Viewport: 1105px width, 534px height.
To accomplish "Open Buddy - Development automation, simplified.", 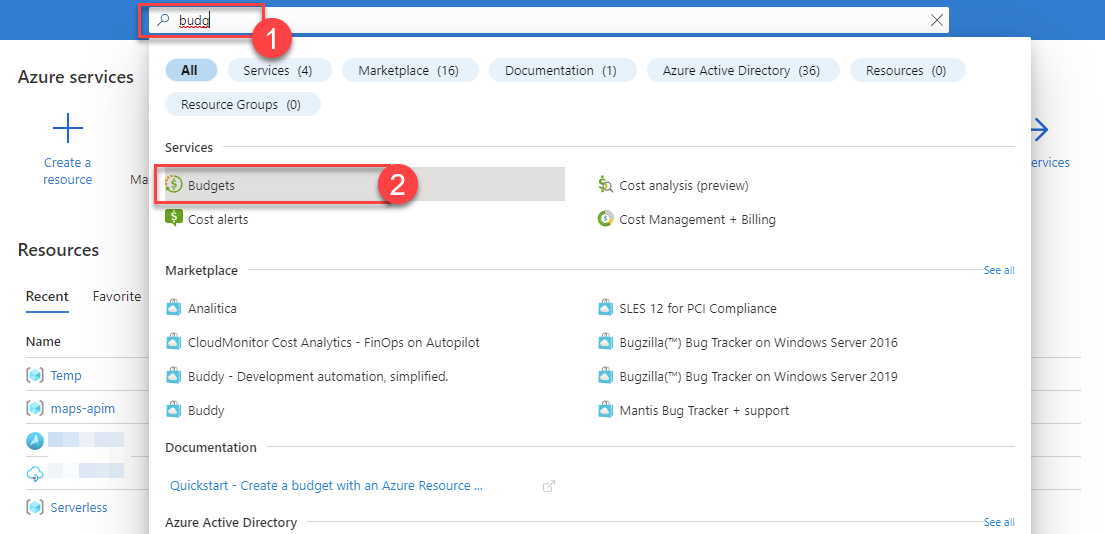I will coord(319,376).
